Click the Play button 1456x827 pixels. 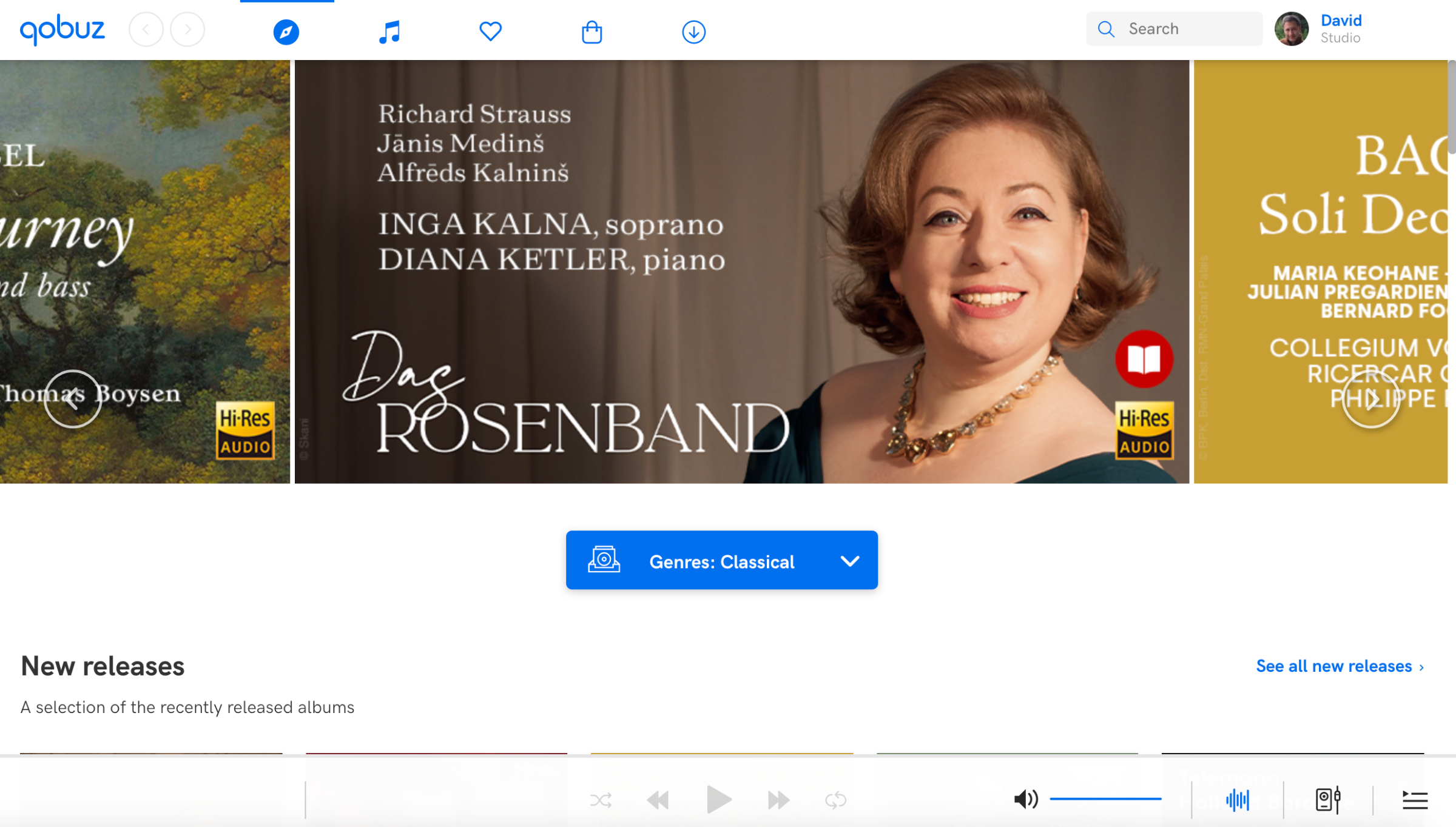click(719, 800)
